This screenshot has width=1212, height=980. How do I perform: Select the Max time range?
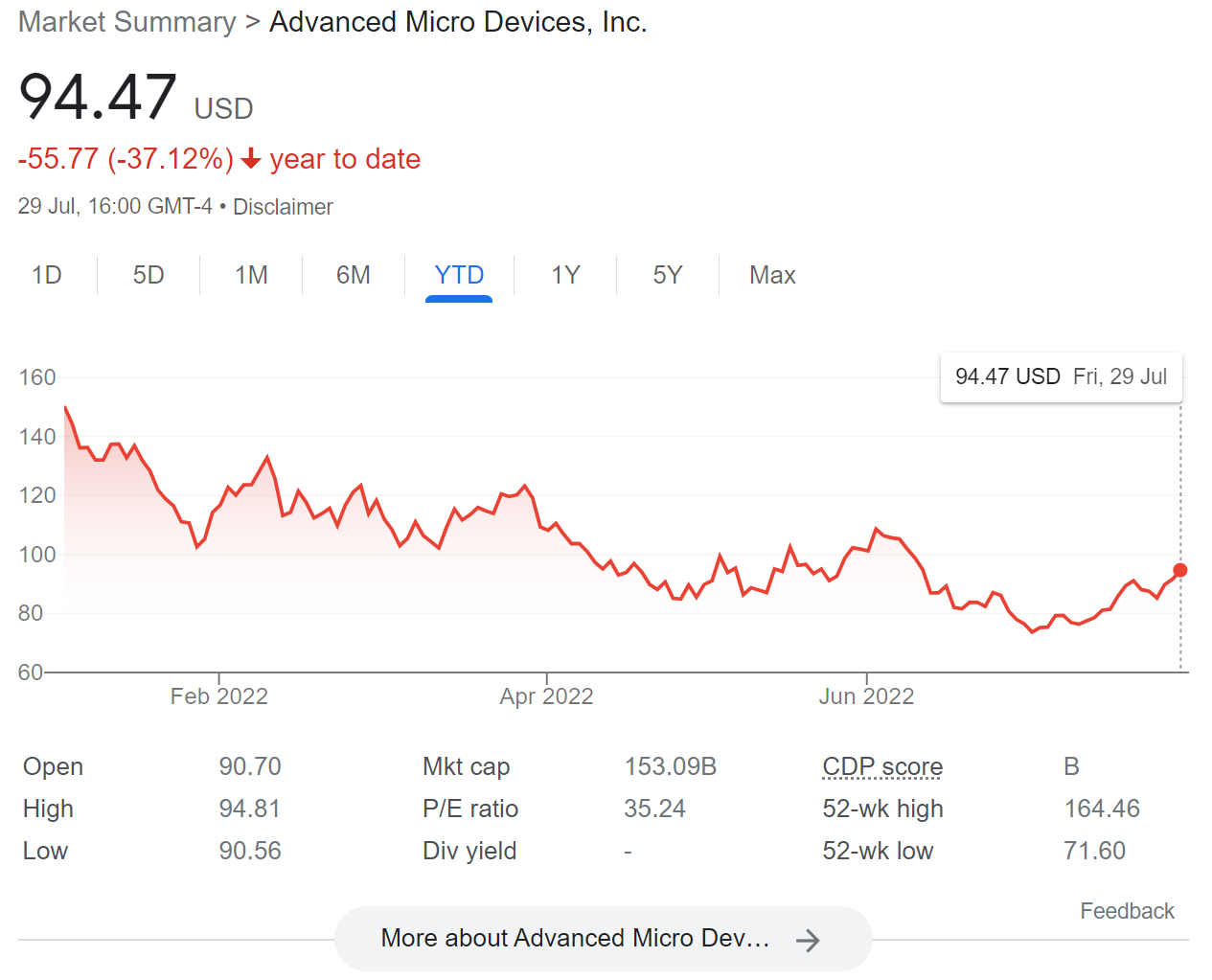coord(772,276)
